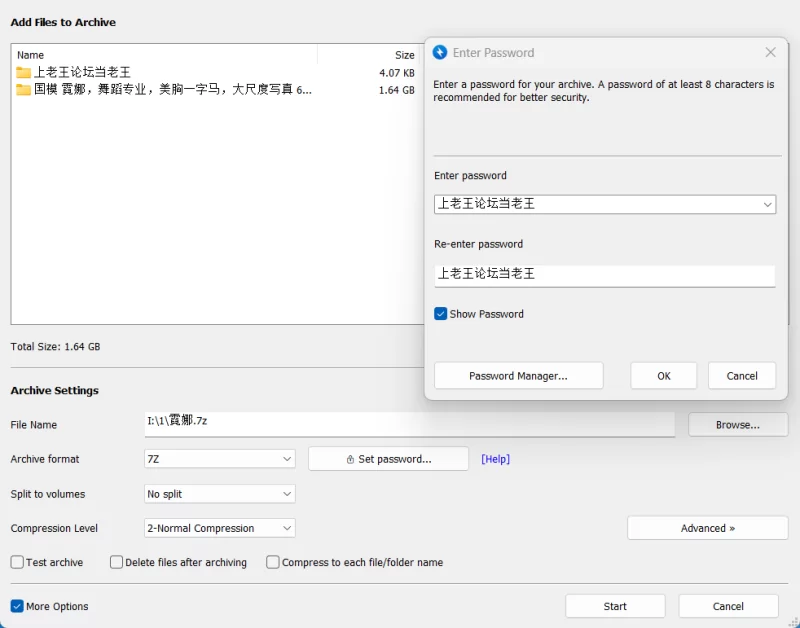Sort file list by Name column
The image size is (800, 628).
coord(31,55)
